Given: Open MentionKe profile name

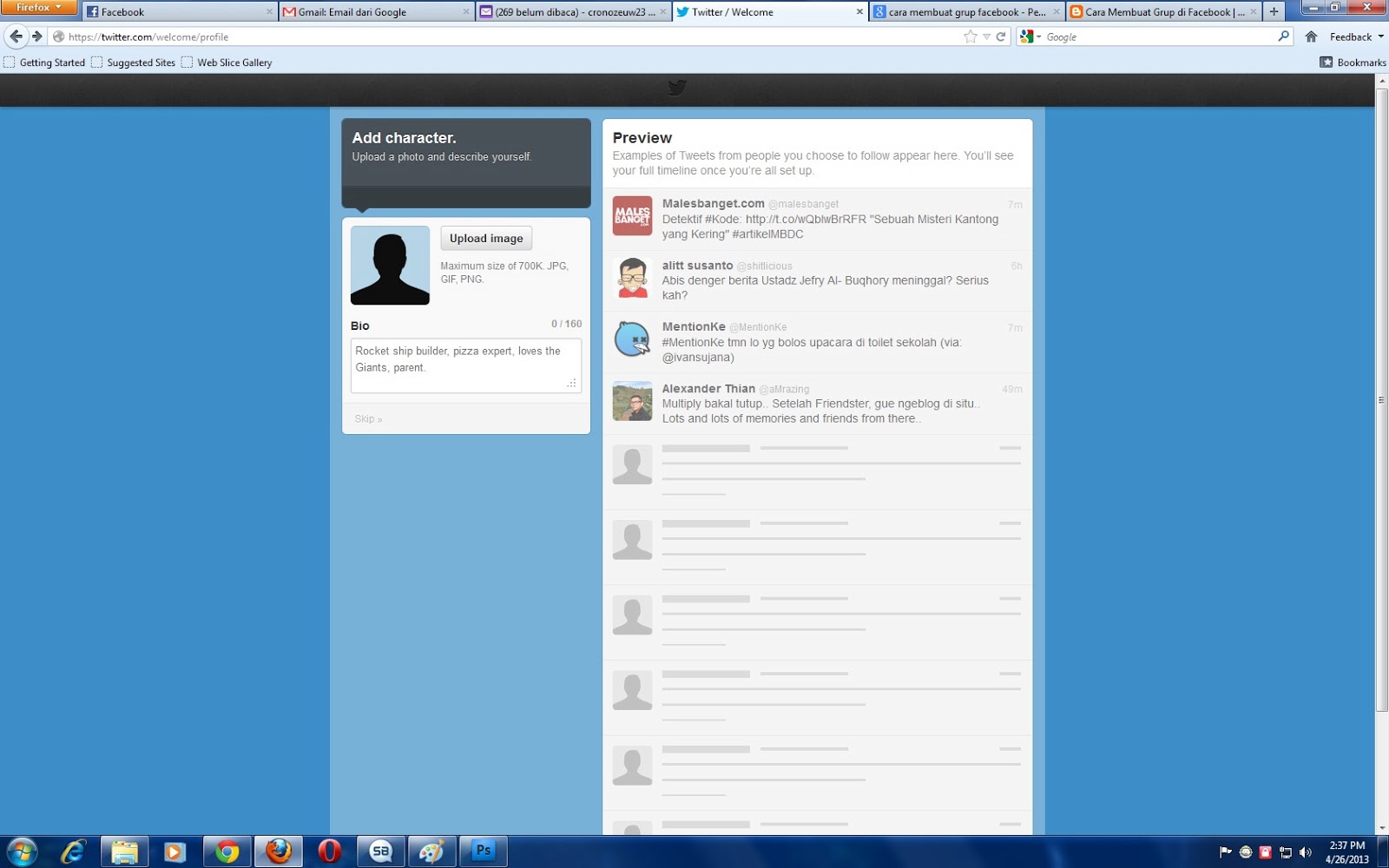Looking at the screenshot, I should tap(694, 326).
